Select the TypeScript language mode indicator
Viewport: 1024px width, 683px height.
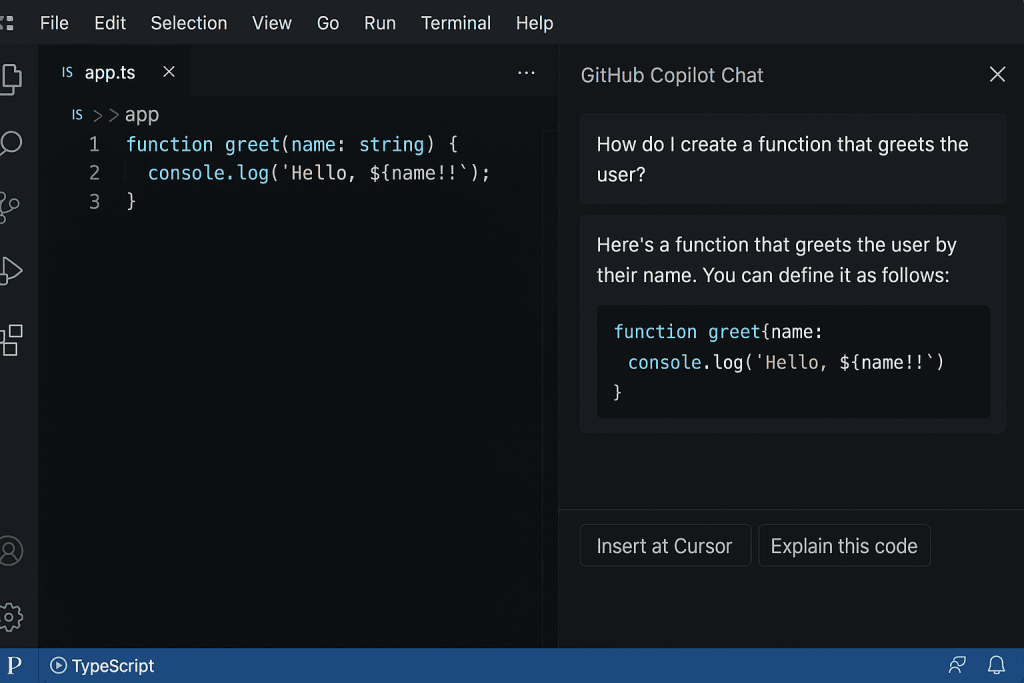click(113, 665)
